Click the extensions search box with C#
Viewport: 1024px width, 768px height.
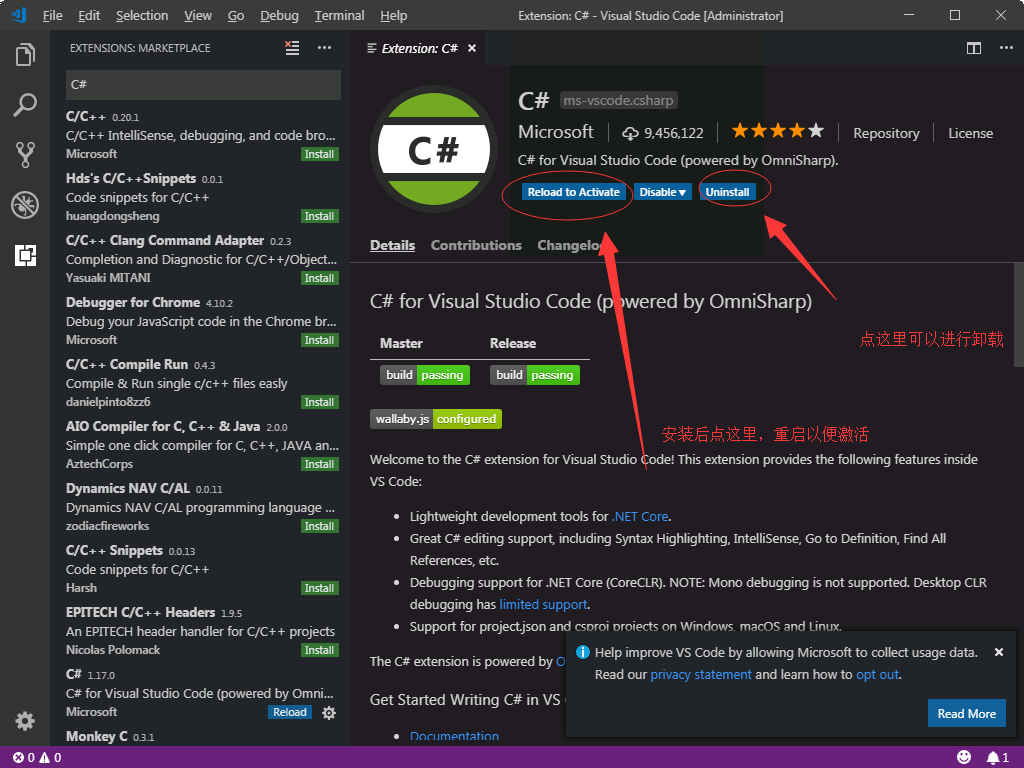[203, 85]
